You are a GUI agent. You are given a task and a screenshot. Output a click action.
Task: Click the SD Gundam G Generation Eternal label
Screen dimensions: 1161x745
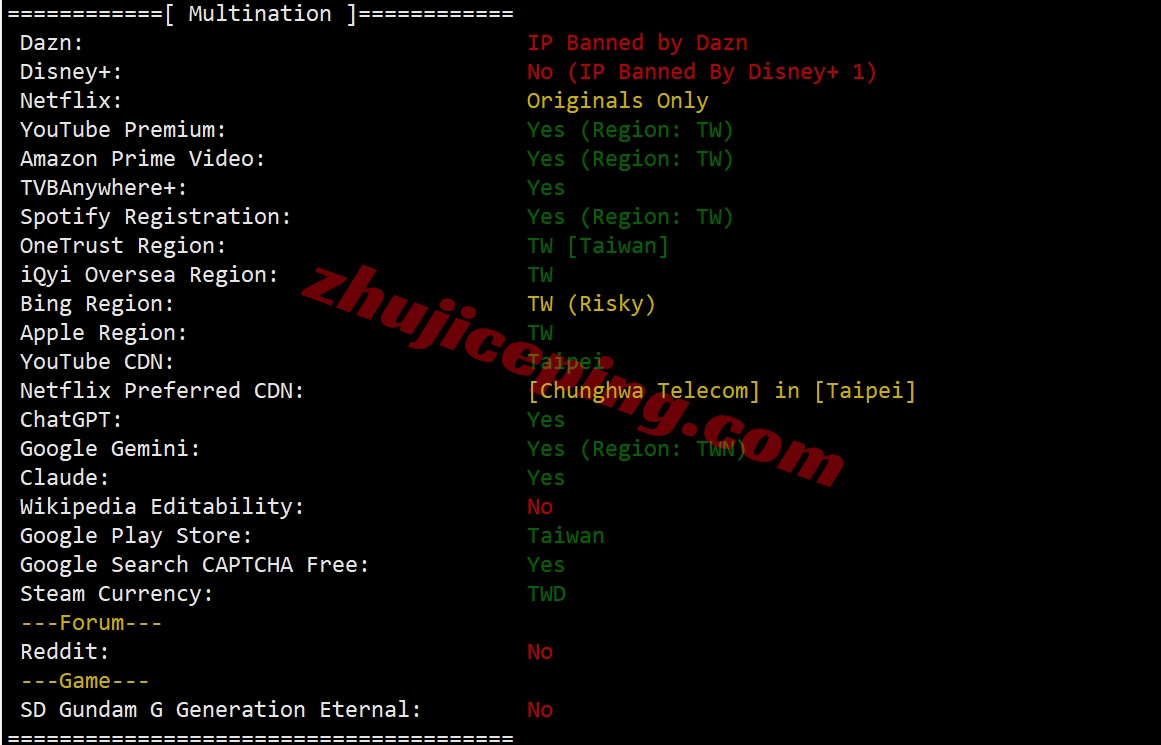tap(221, 709)
